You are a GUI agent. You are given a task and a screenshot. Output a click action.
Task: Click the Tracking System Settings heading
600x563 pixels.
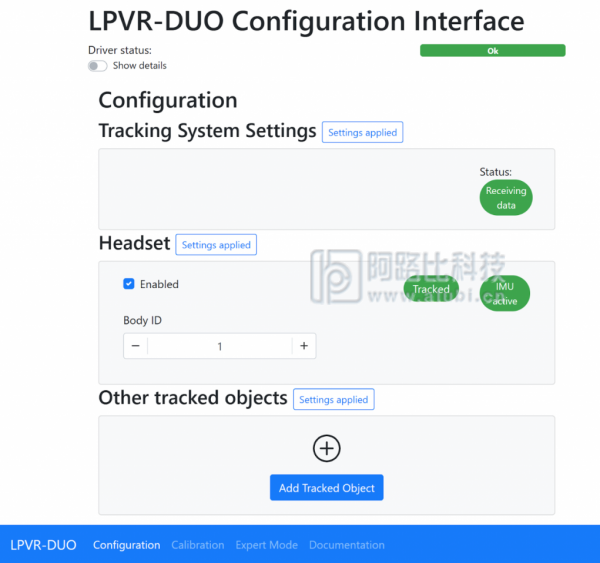tap(207, 131)
